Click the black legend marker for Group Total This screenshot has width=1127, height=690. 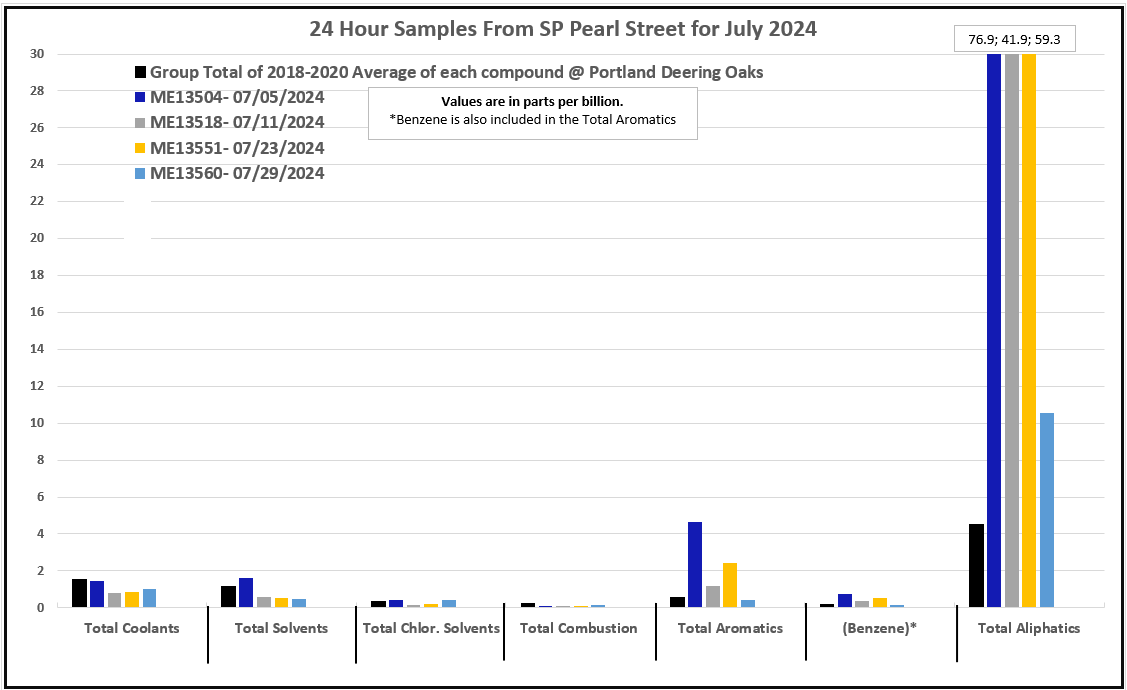[141, 73]
